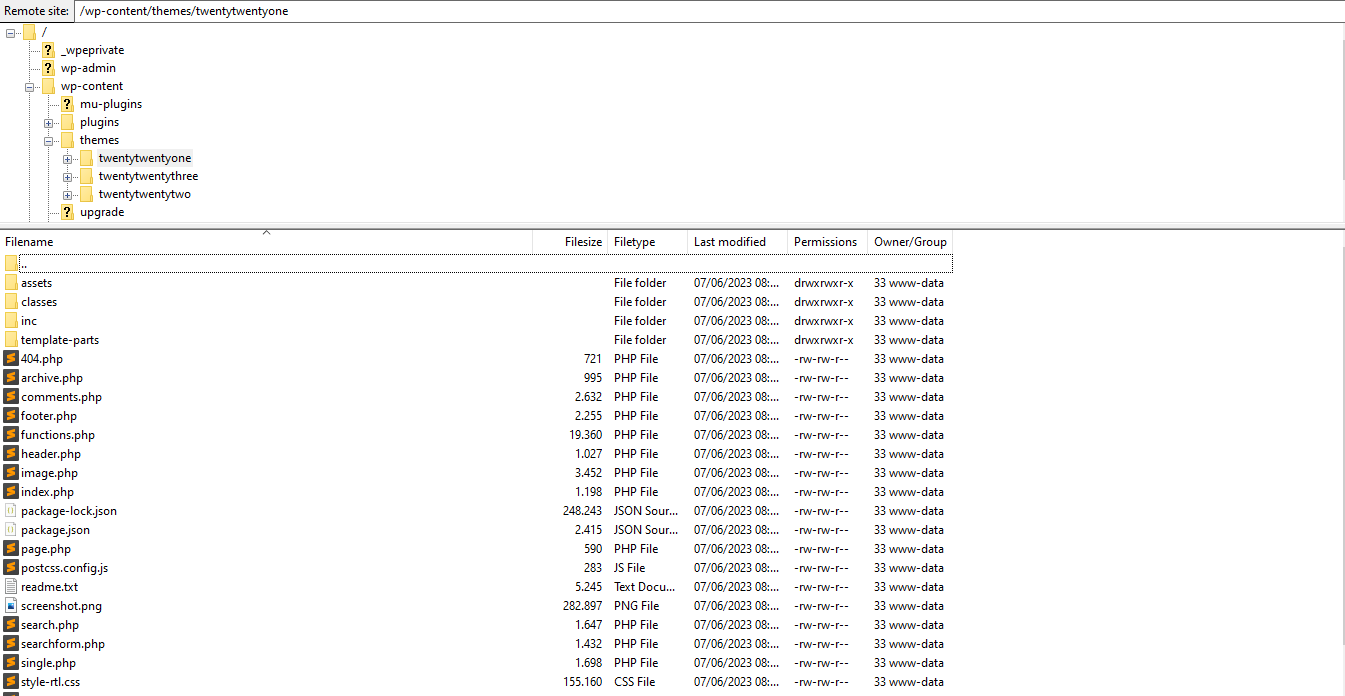Select the _wpeprivate folder in tree
The image size is (1345, 696).
tap(92, 50)
